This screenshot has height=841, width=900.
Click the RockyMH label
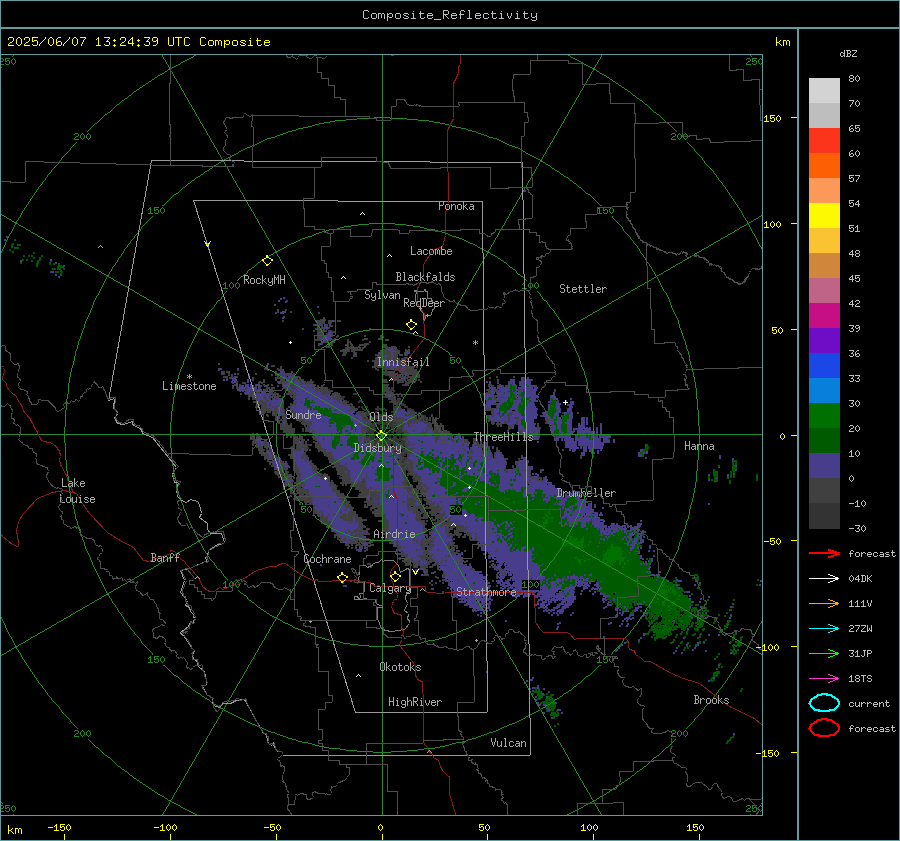(264, 280)
